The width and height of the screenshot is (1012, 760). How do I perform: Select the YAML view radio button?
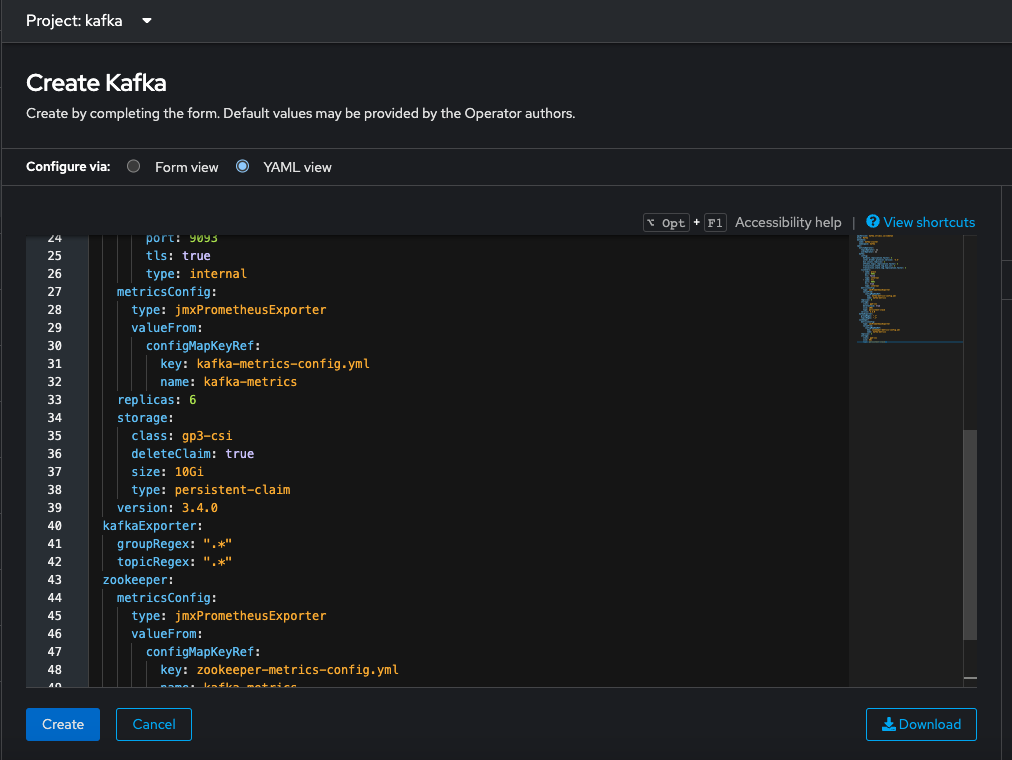pyautogui.click(x=243, y=166)
